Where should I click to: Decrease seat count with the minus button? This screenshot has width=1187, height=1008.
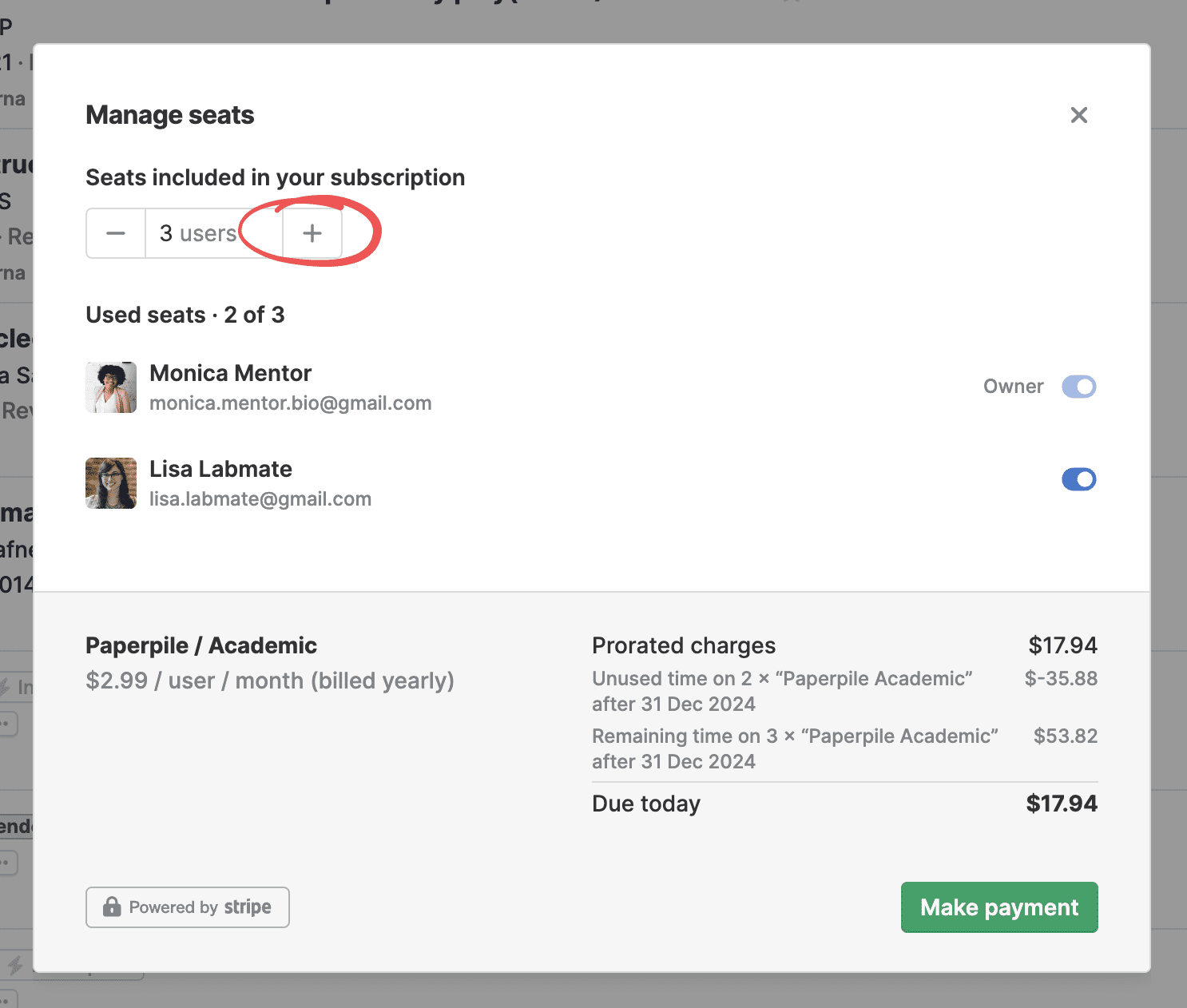pos(116,233)
